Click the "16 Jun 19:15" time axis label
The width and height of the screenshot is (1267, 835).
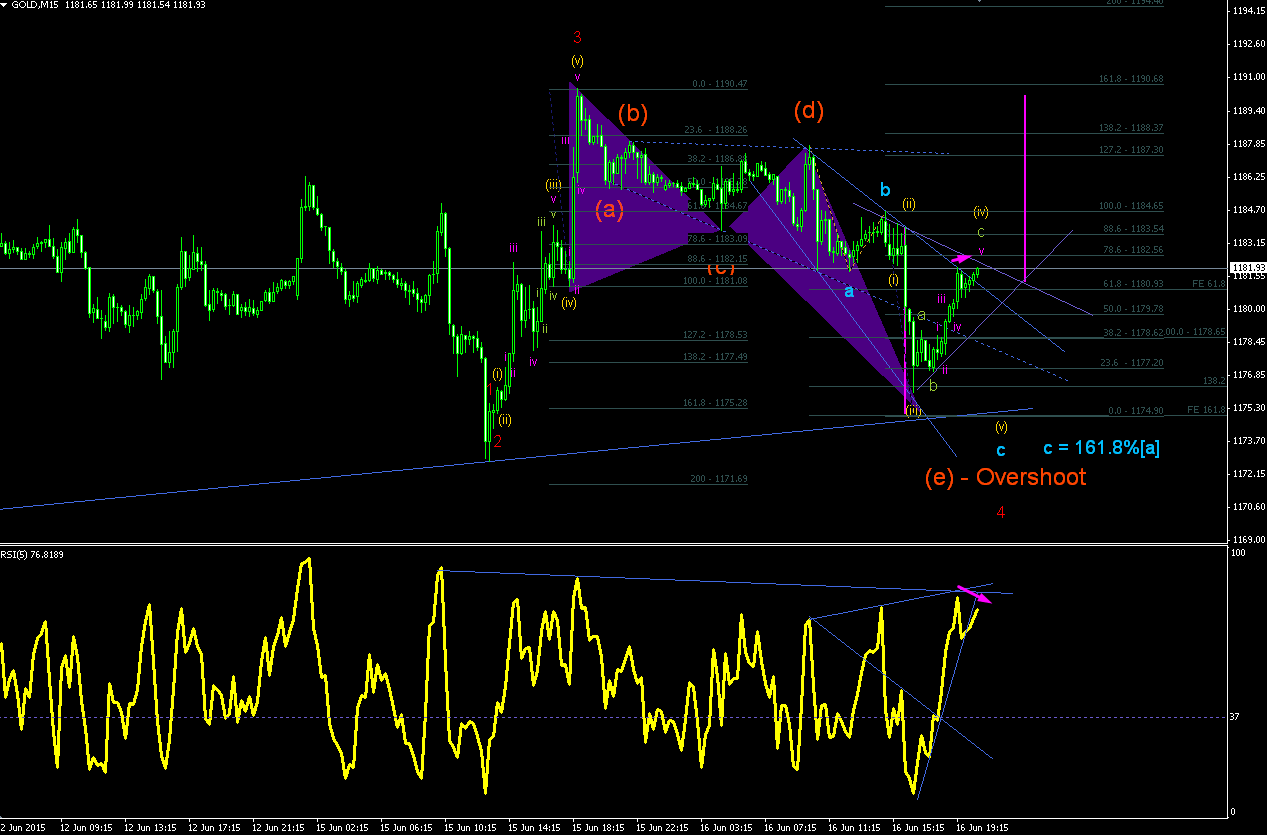983,828
